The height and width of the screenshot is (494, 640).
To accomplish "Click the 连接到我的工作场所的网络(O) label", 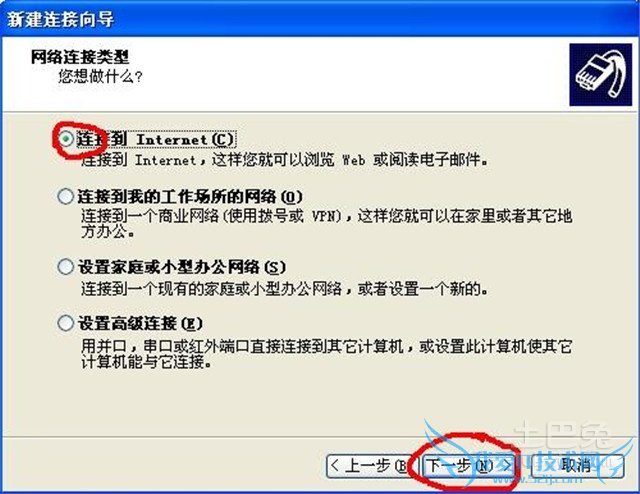I will pos(190,197).
